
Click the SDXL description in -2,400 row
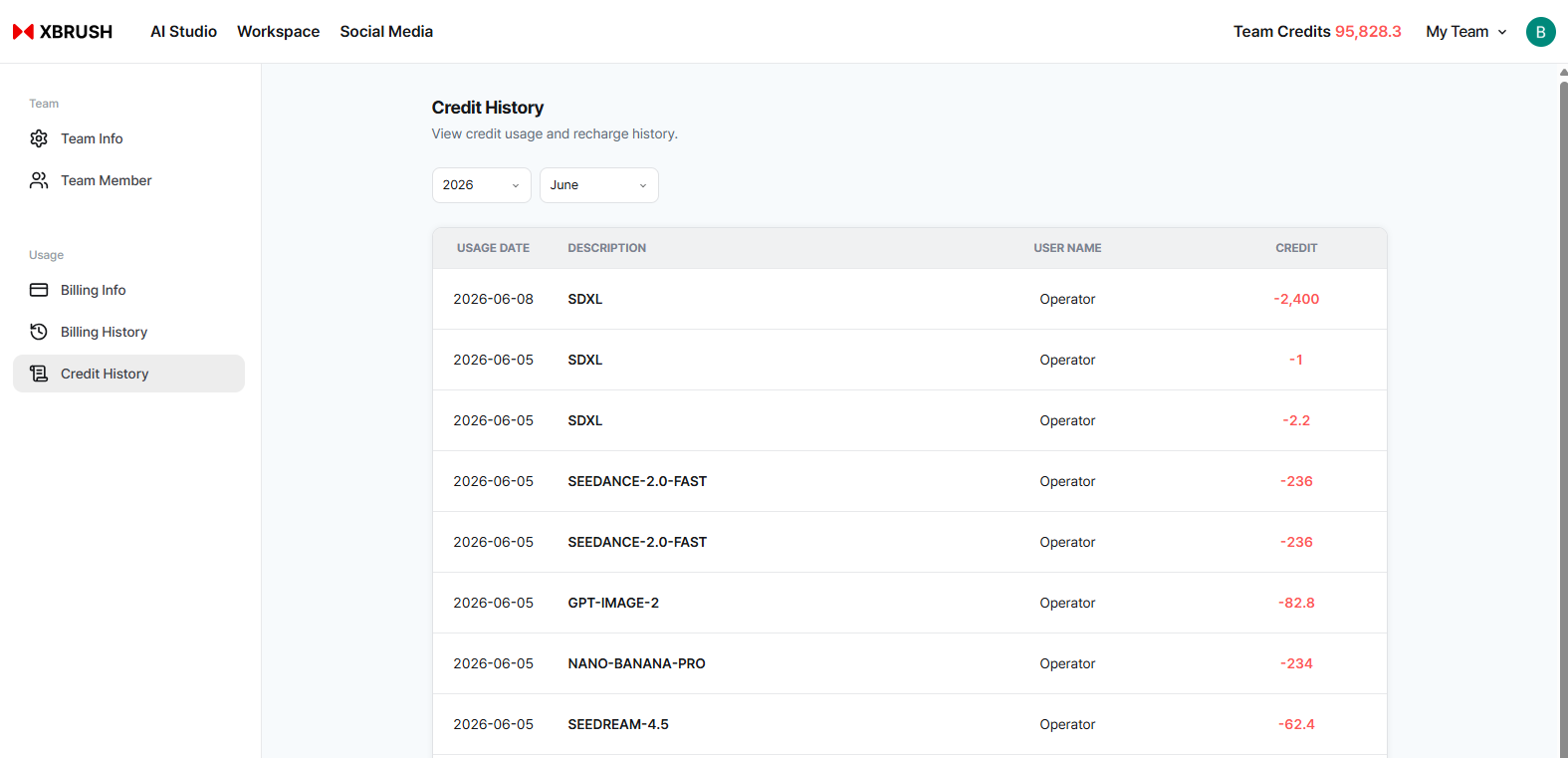click(585, 299)
